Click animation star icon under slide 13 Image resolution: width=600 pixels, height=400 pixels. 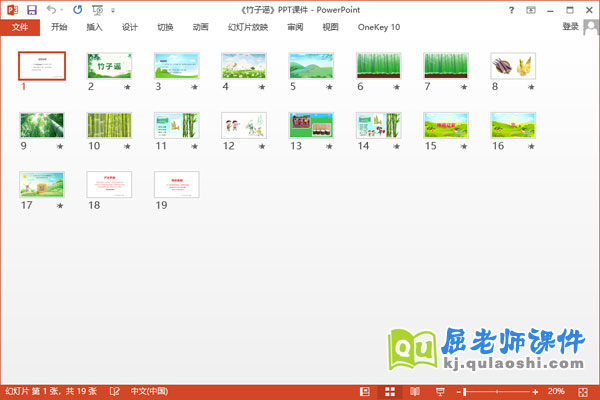coord(329,146)
